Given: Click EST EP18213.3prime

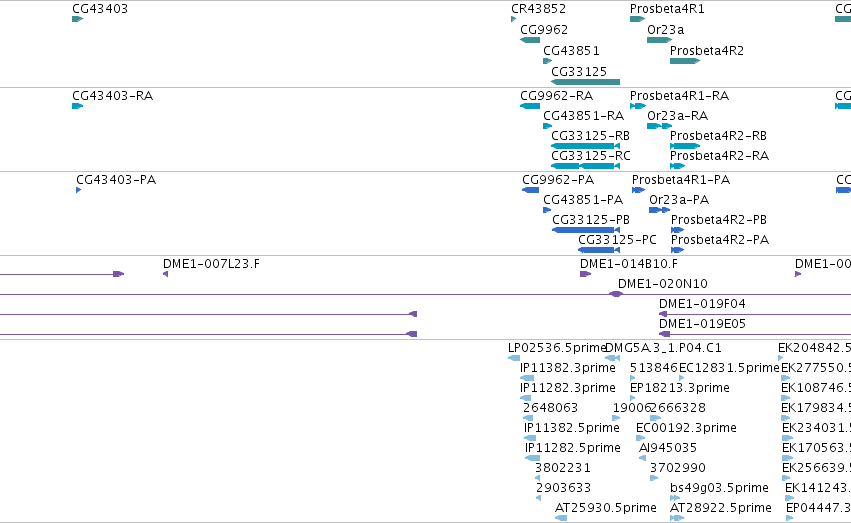Looking at the screenshot, I should click(x=679, y=388).
